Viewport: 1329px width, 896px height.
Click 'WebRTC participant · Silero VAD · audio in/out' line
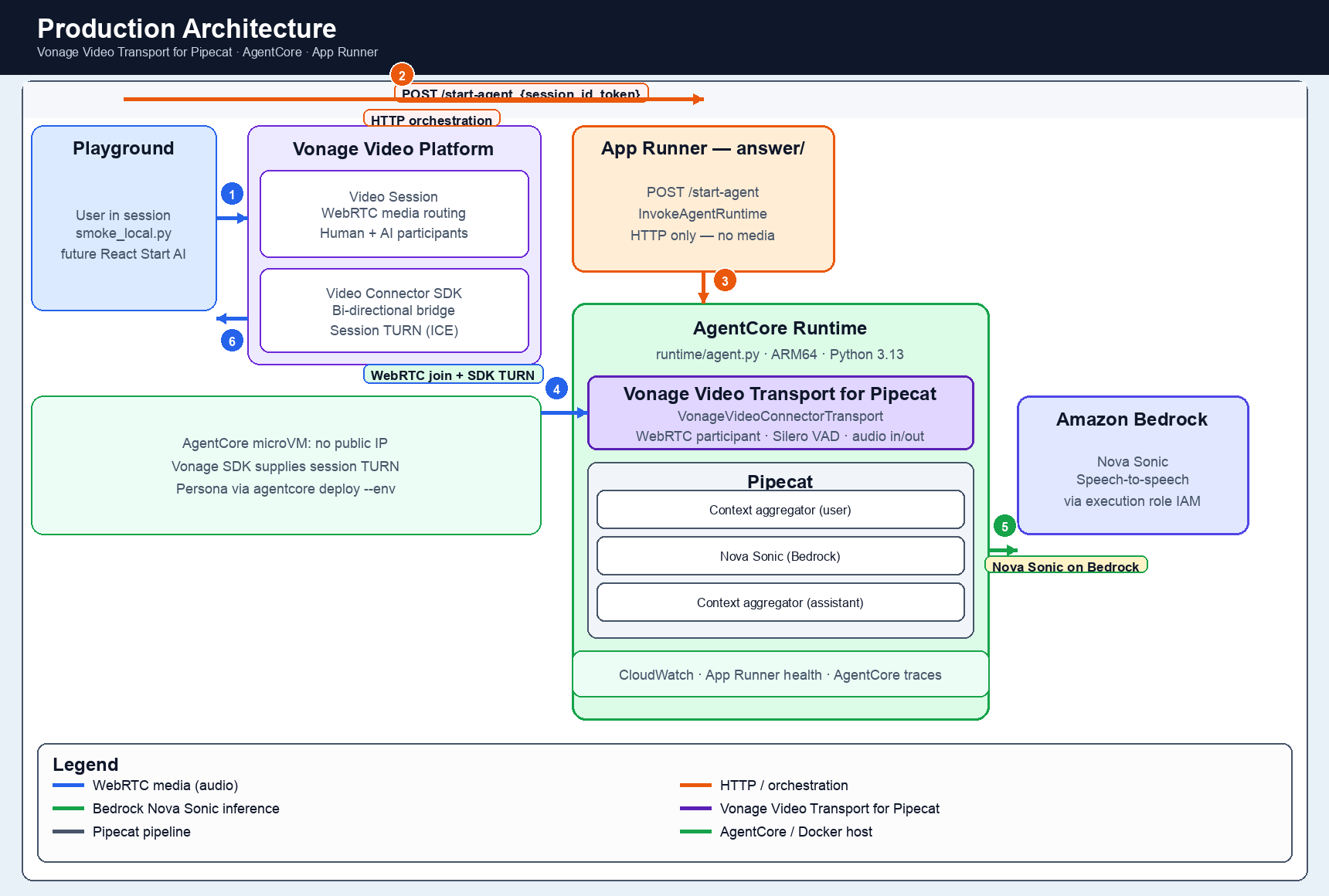click(780, 436)
